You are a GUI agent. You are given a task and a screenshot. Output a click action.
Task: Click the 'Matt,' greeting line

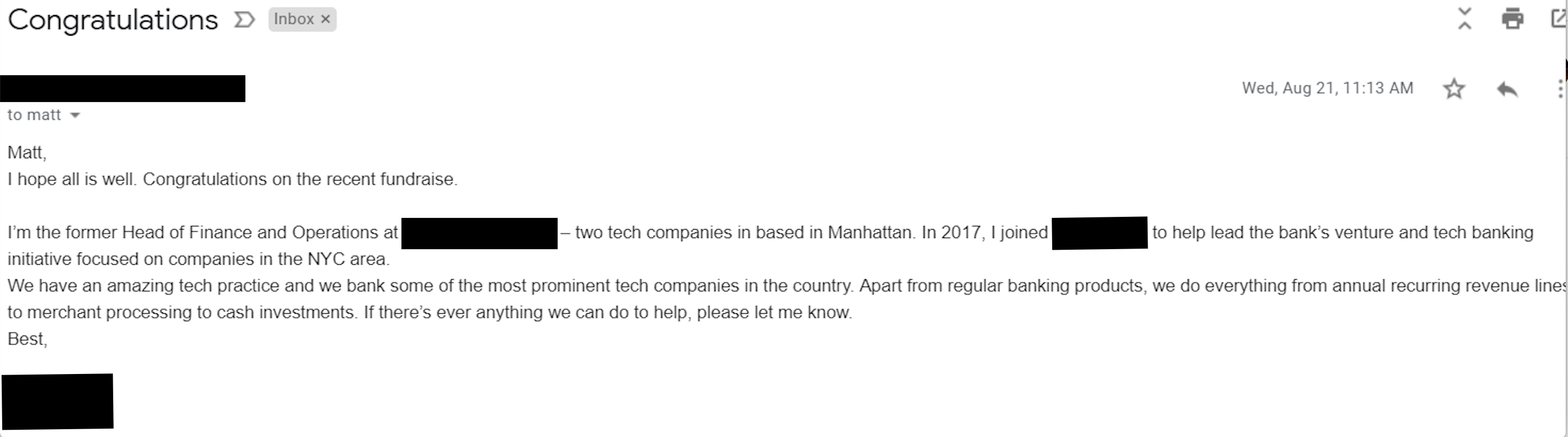pyautogui.click(x=27, y=152)
